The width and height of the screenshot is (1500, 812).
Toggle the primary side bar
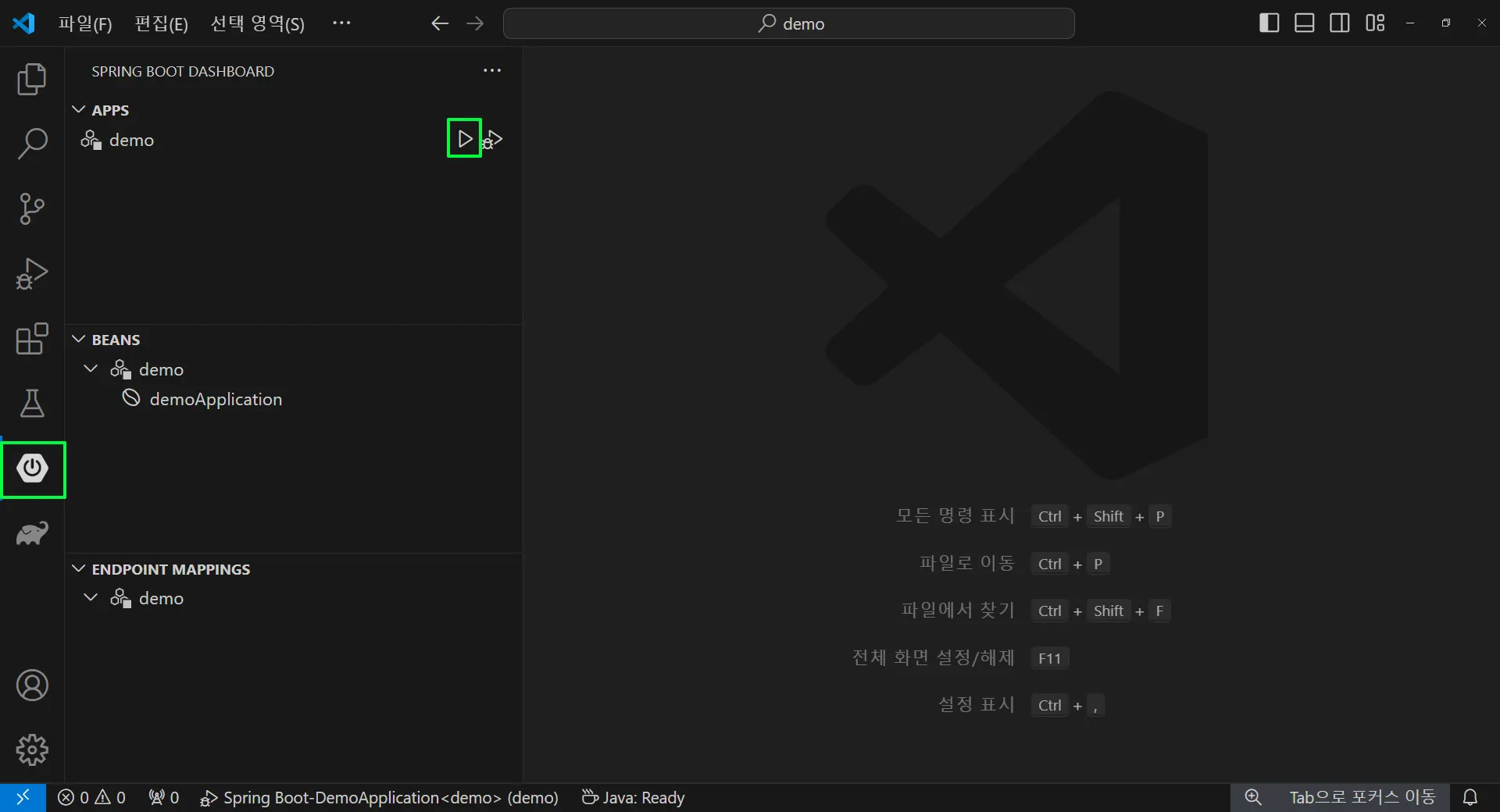point(1270,23)
